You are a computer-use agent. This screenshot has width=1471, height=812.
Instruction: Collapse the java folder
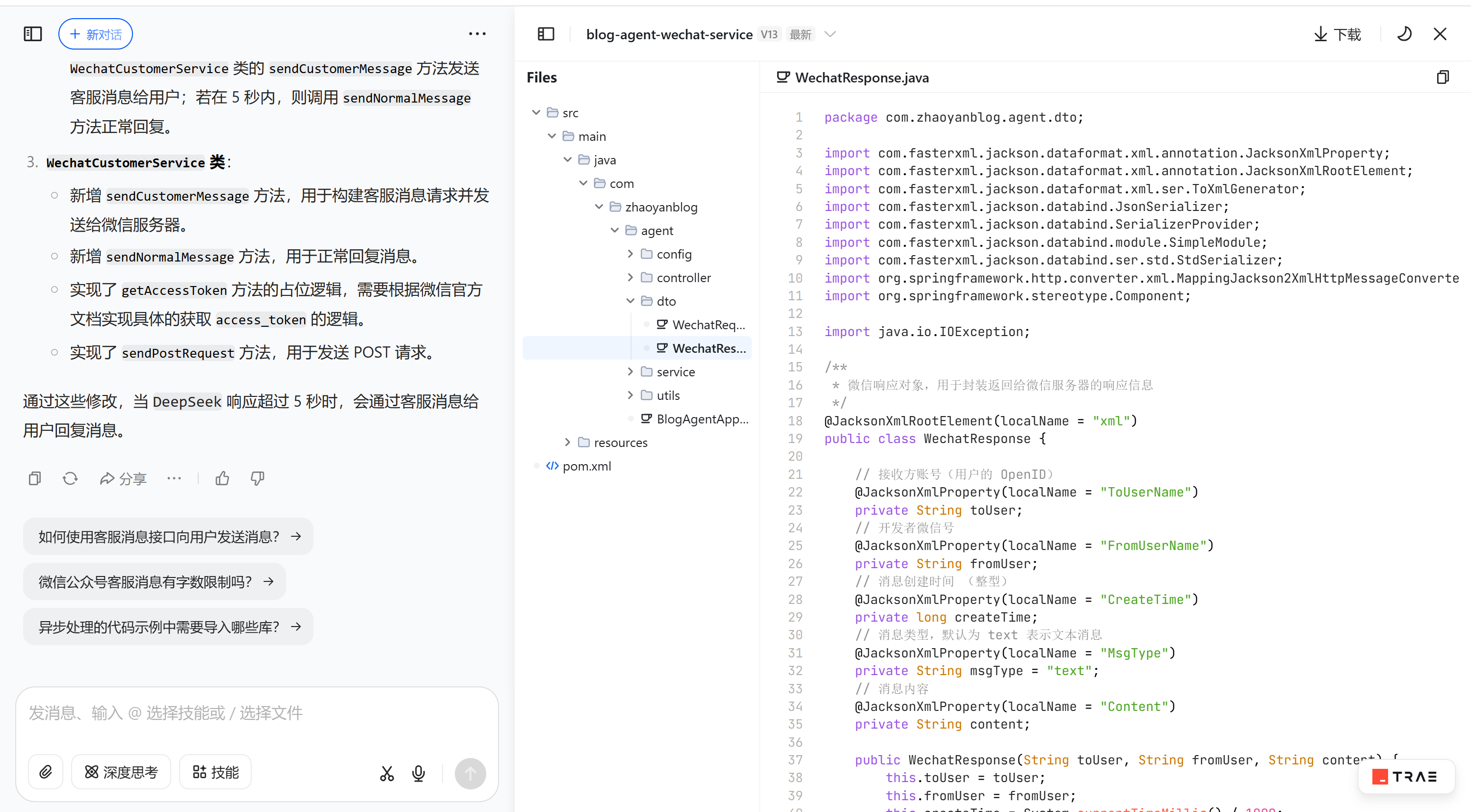coord(568,159)
